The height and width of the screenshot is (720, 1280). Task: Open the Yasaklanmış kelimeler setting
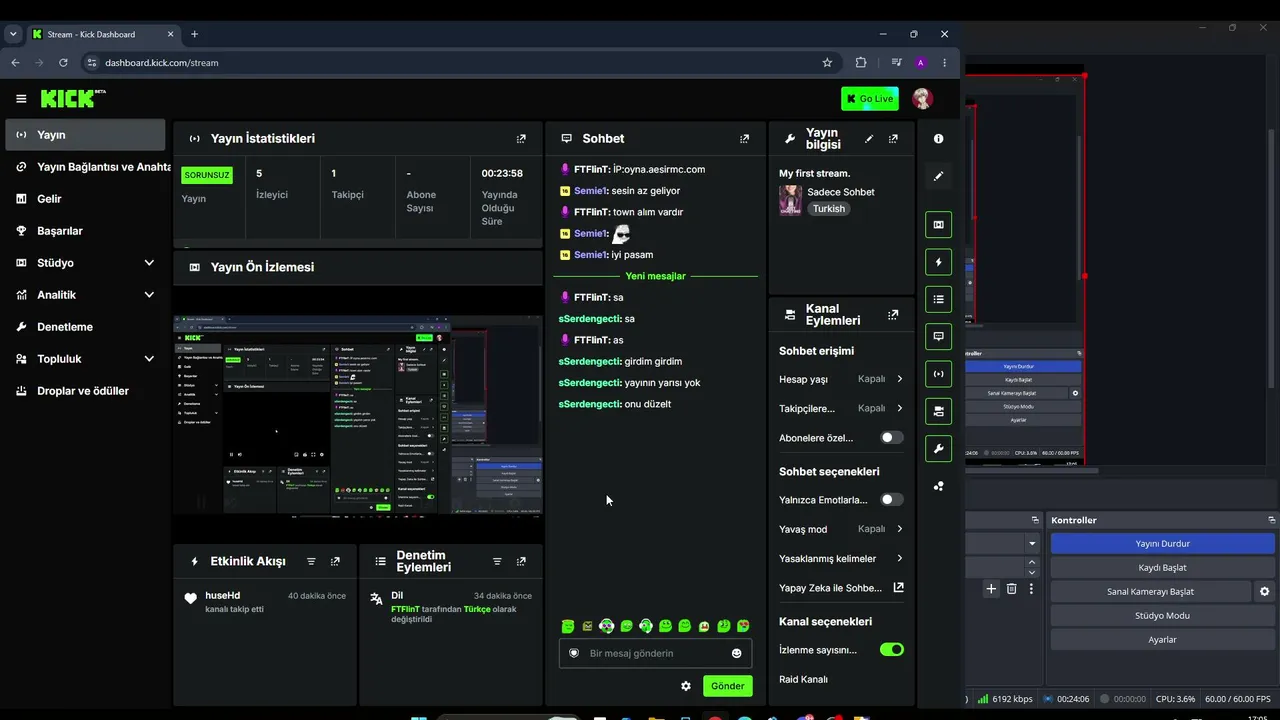tap(841, 559)
